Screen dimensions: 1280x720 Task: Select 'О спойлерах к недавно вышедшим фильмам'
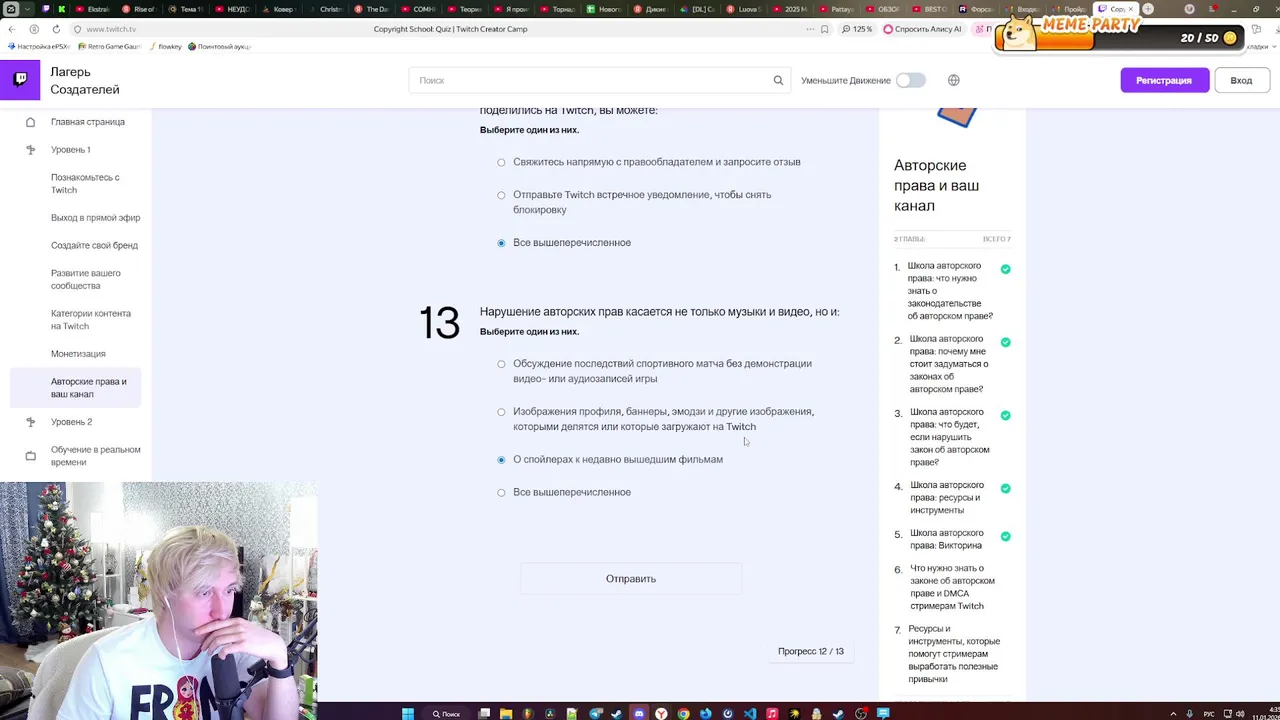pos(501,460)
